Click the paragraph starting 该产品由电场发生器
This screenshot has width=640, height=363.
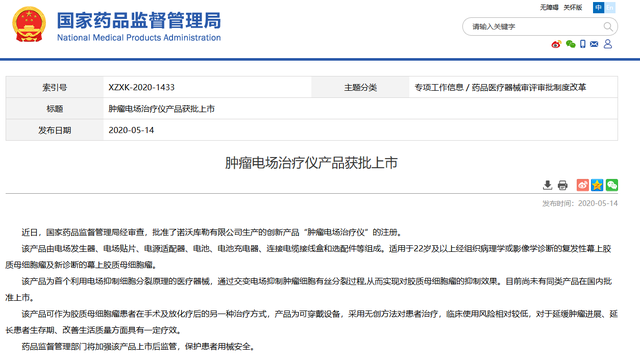[308, 257]
